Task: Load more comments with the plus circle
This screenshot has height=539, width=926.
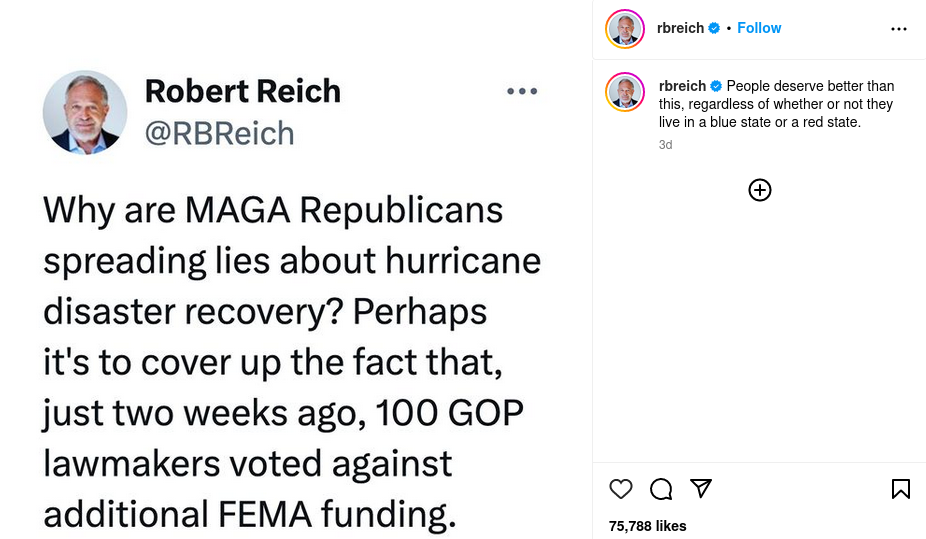Action: tap(760, 190)
